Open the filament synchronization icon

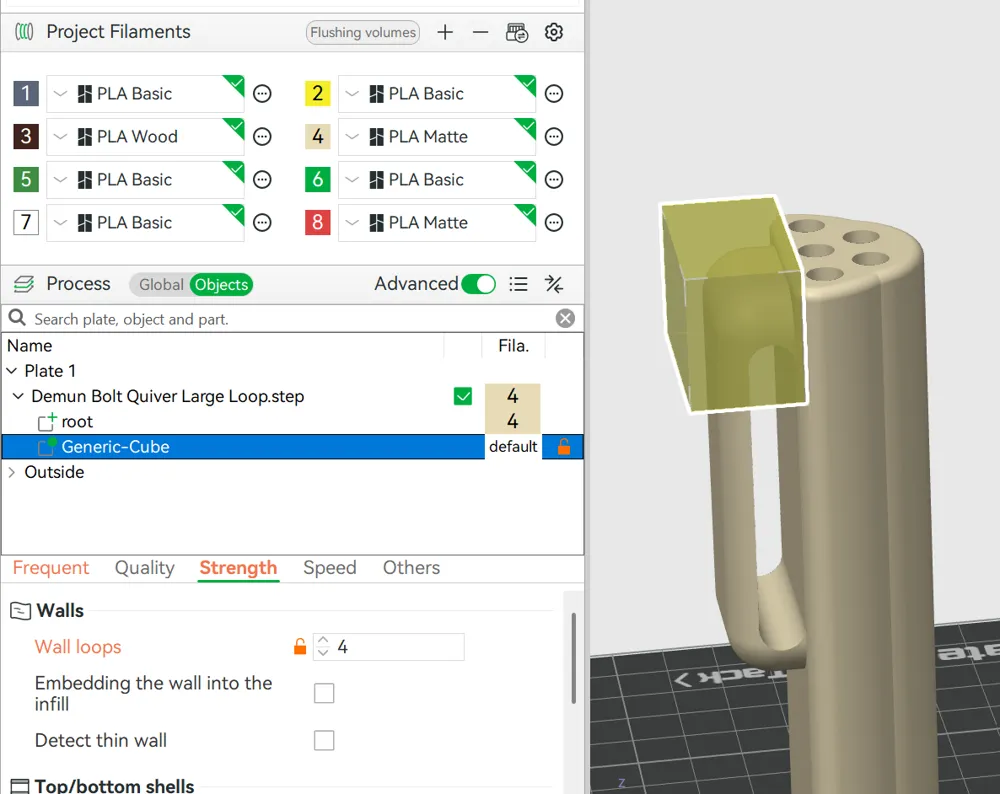(x=517, y=32)
